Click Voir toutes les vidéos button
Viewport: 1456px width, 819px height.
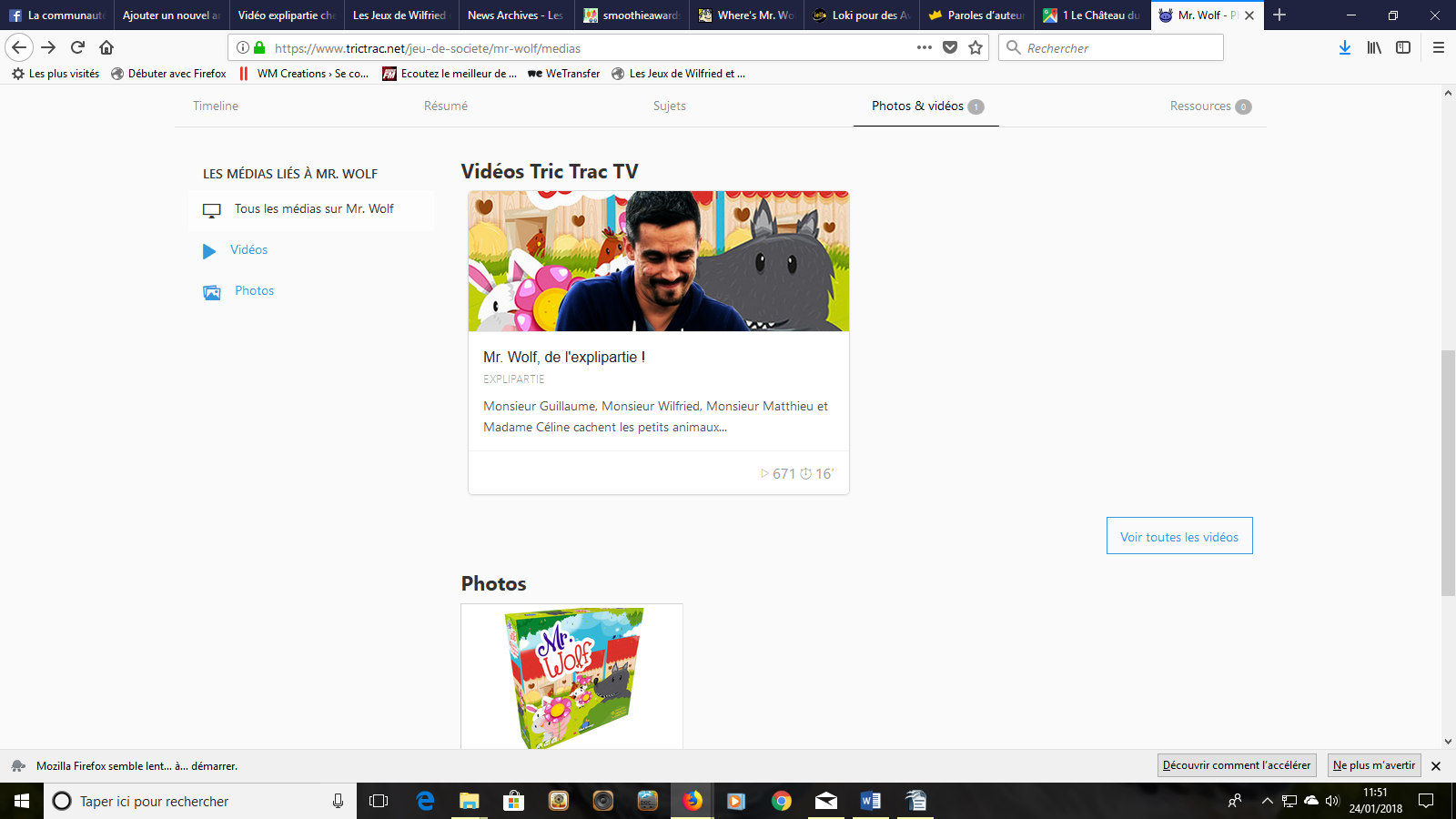pos(1178,536)
